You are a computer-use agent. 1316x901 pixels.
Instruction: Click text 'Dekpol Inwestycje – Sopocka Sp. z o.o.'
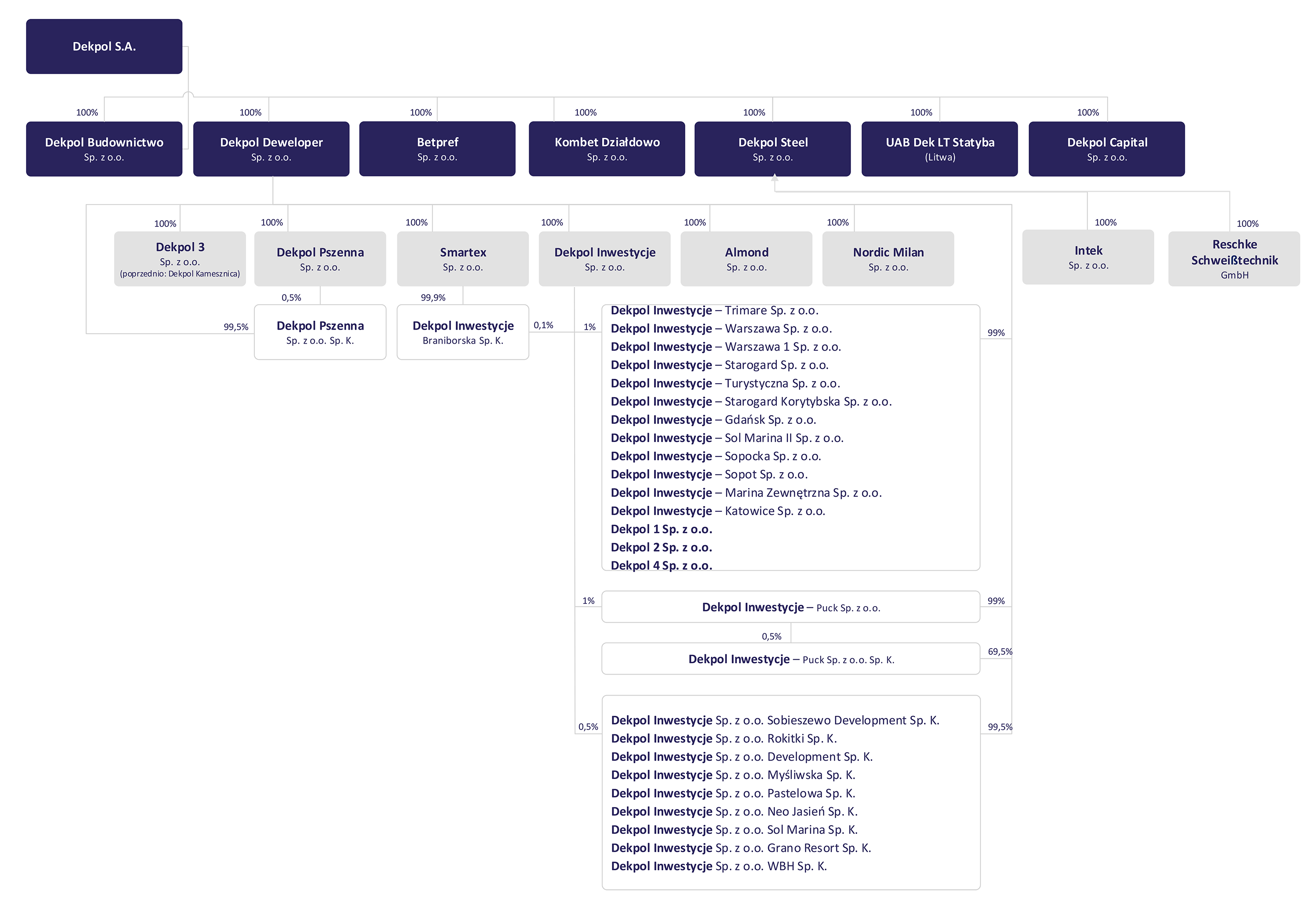(716, 456)
